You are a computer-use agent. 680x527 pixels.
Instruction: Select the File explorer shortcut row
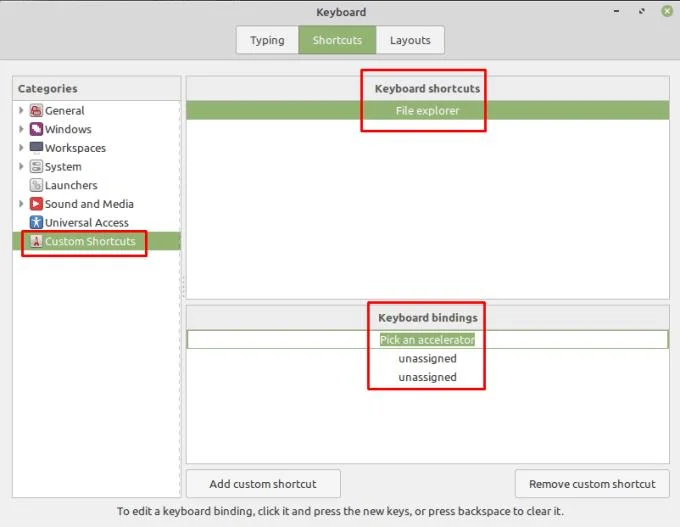pos(428,110)
